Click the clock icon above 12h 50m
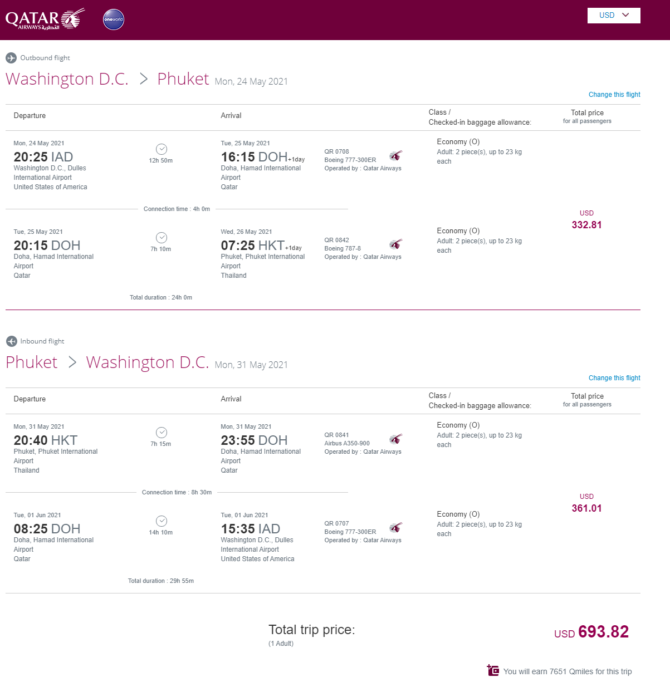The height and width of the screenshot is (677, 670). [161, 149]
